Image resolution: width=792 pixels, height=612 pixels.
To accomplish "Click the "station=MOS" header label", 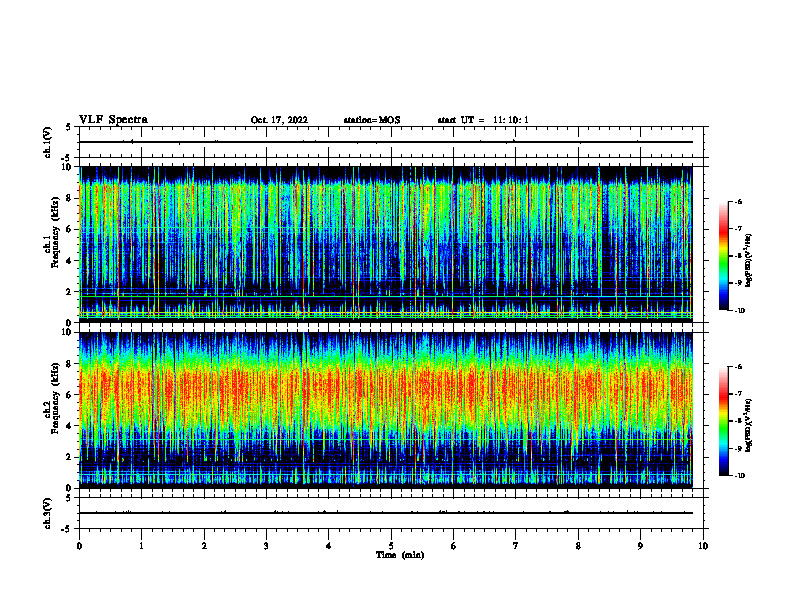I will pyautogui.click(x=372, y=120).
